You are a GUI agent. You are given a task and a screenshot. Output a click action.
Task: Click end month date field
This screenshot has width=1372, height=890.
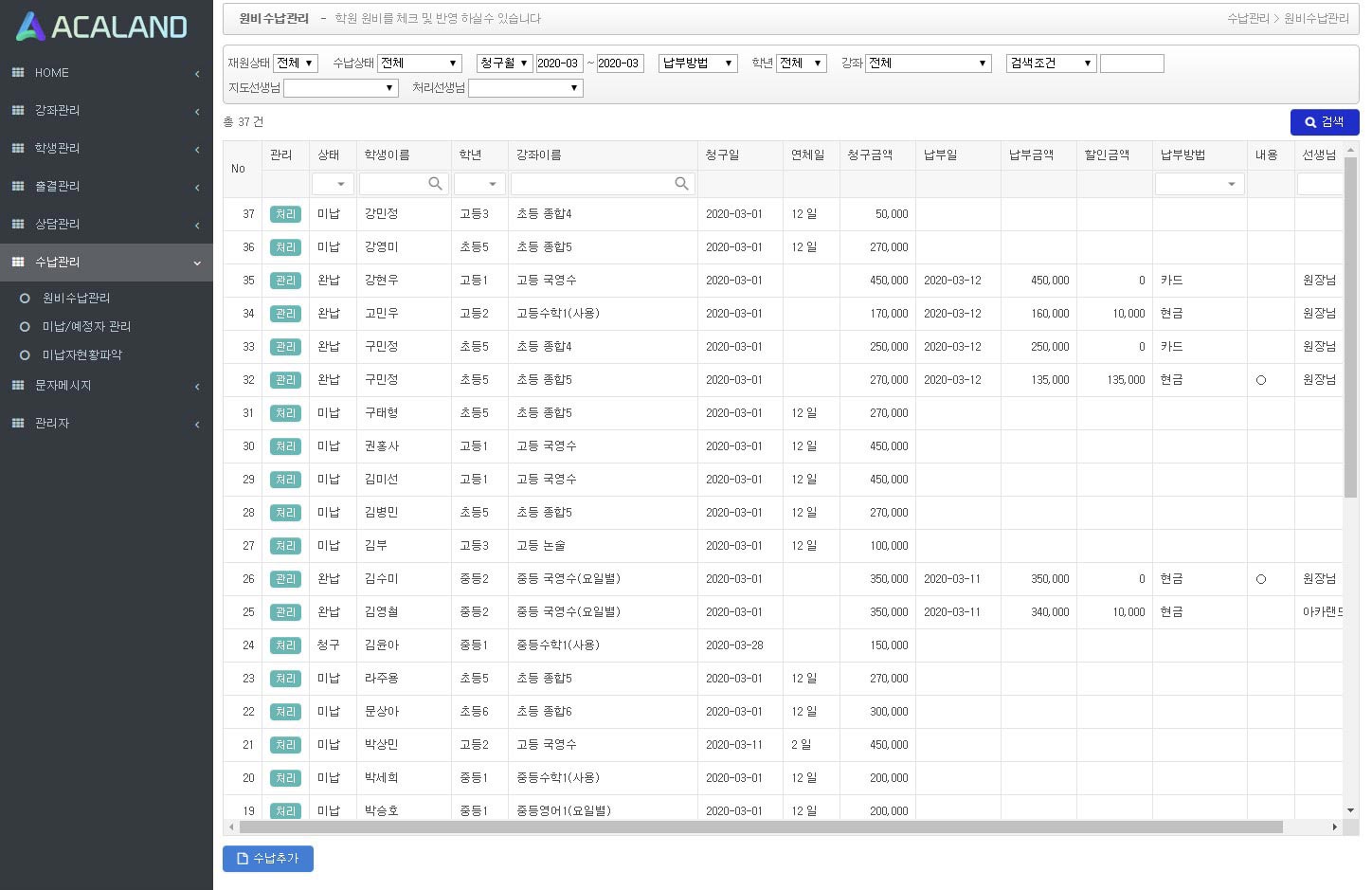[620, 64]
